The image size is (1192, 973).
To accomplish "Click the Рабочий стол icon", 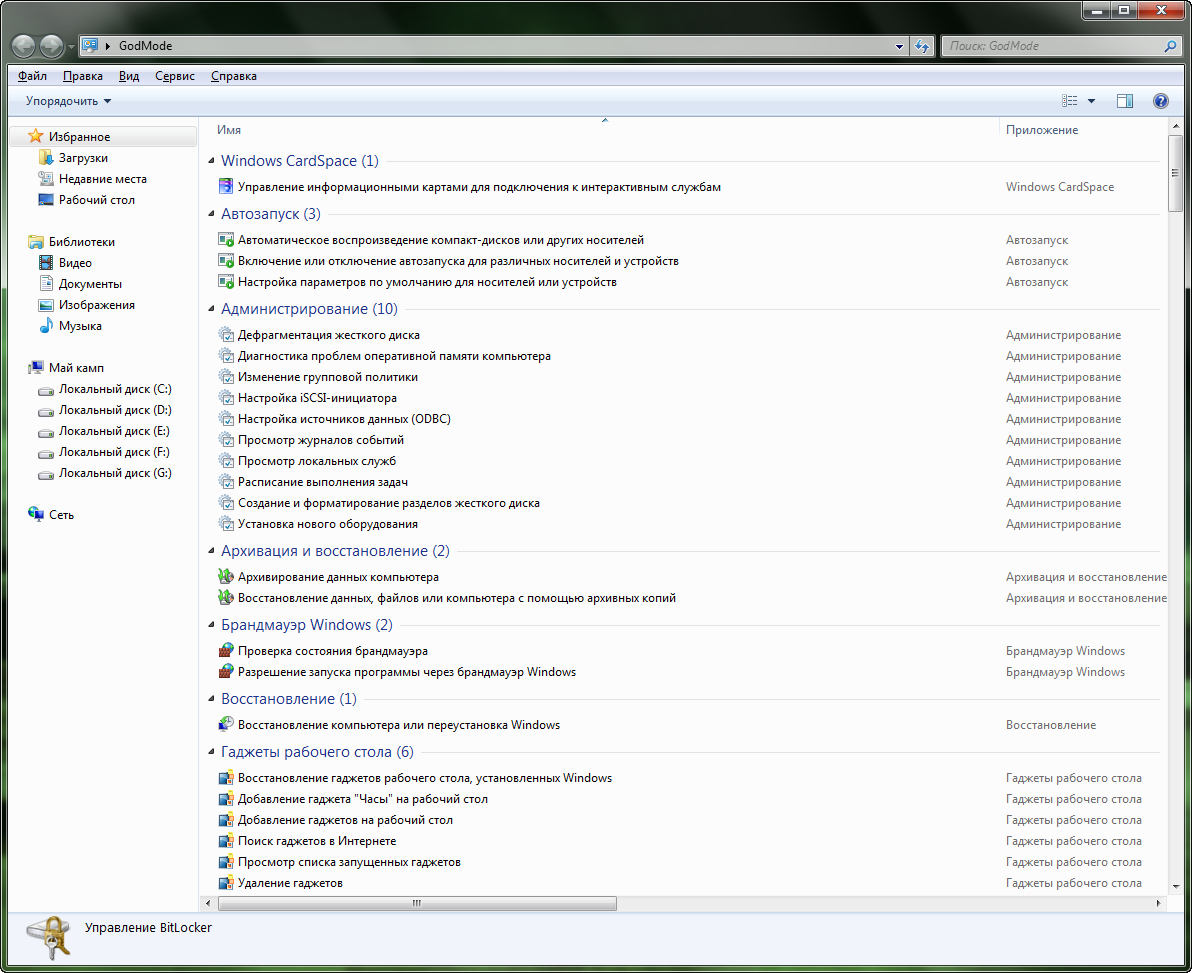I will coord(46,200).
